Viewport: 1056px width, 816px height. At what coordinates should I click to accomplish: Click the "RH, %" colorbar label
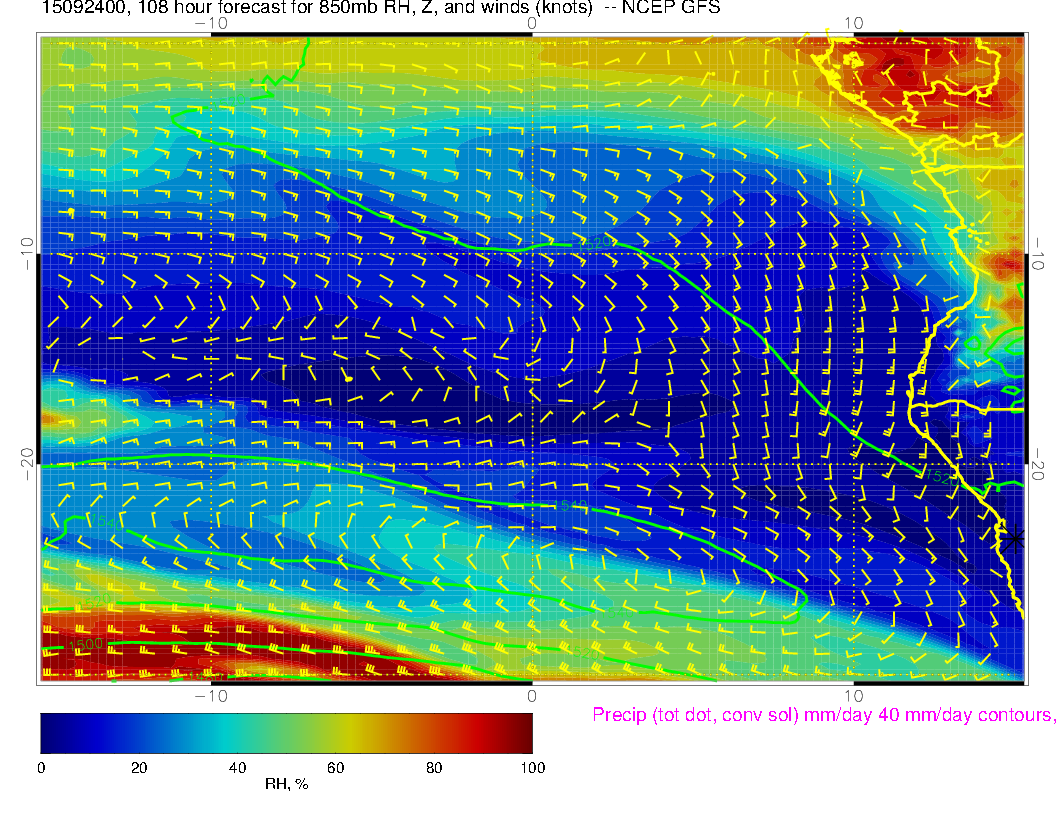click(x=286, y=785)
